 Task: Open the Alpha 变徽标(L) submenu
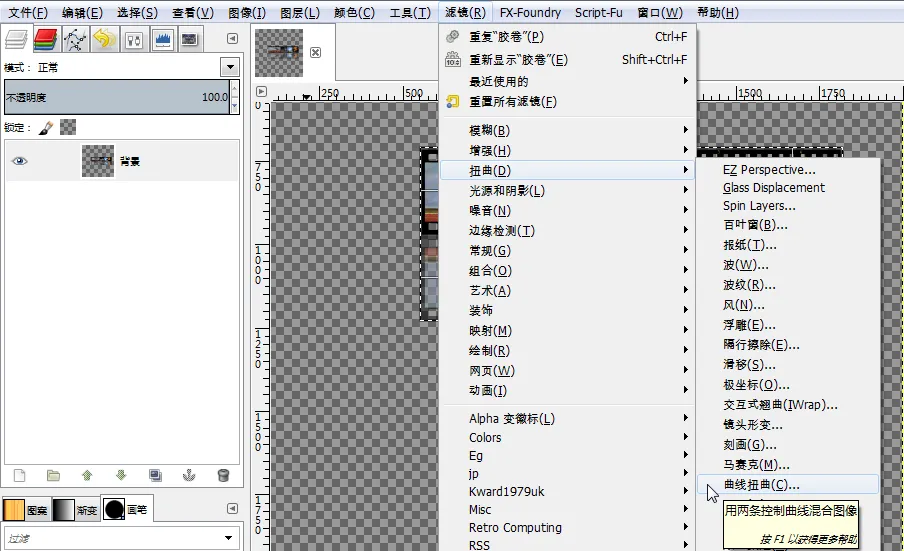point(567,418)
